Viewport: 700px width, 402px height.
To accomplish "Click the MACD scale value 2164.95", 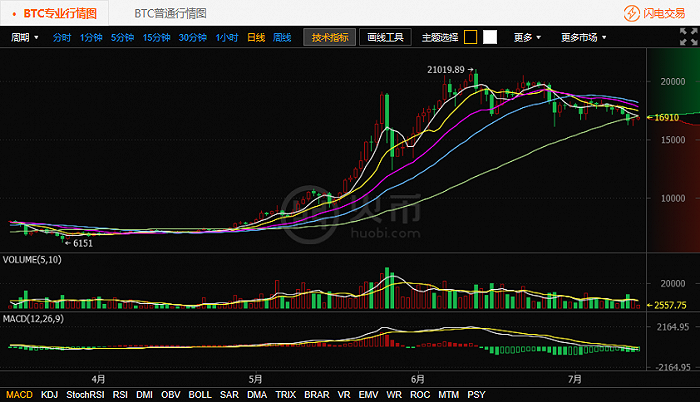I will click(673, 327).
